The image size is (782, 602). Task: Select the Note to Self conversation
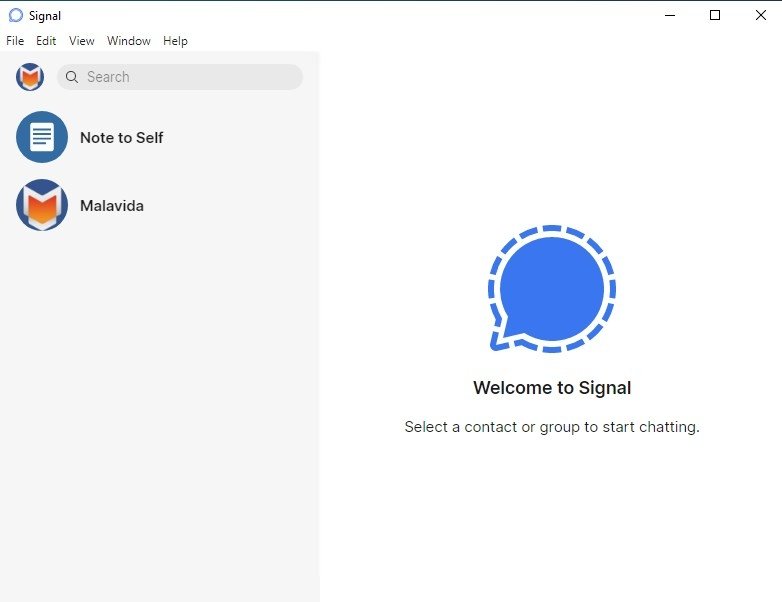(x=160, y=137)
